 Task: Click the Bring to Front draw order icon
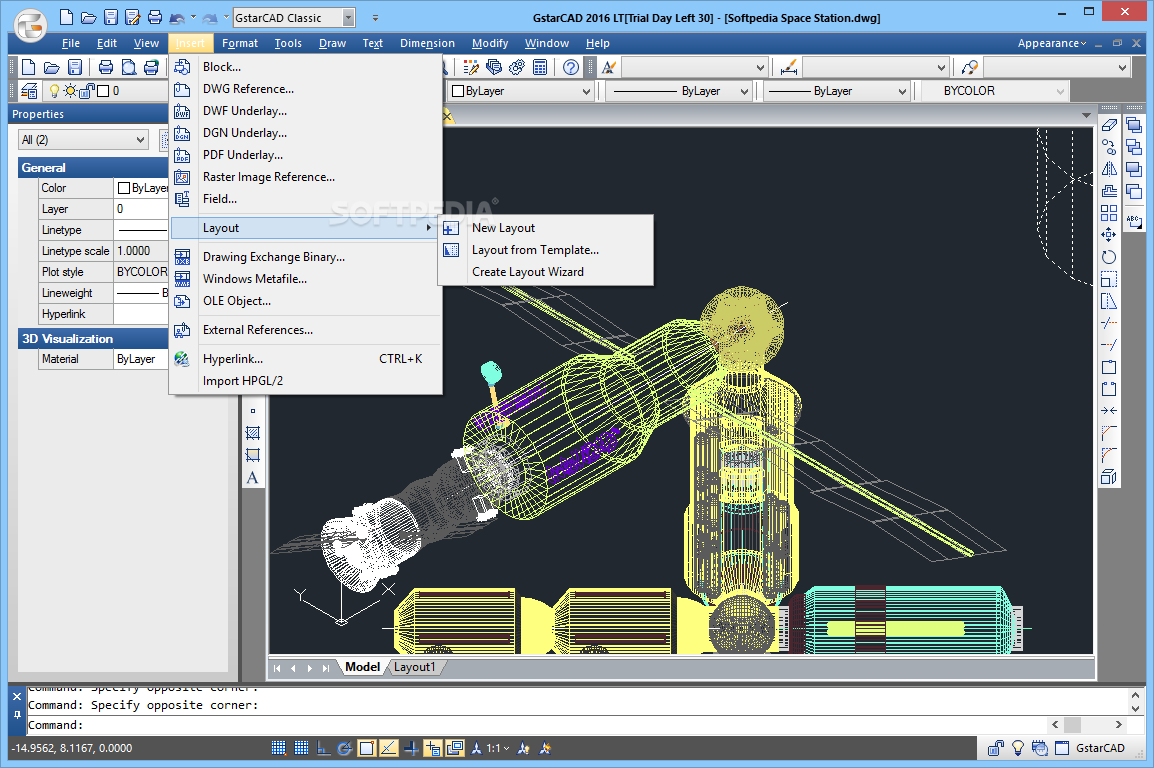(x=1134, y=125)
